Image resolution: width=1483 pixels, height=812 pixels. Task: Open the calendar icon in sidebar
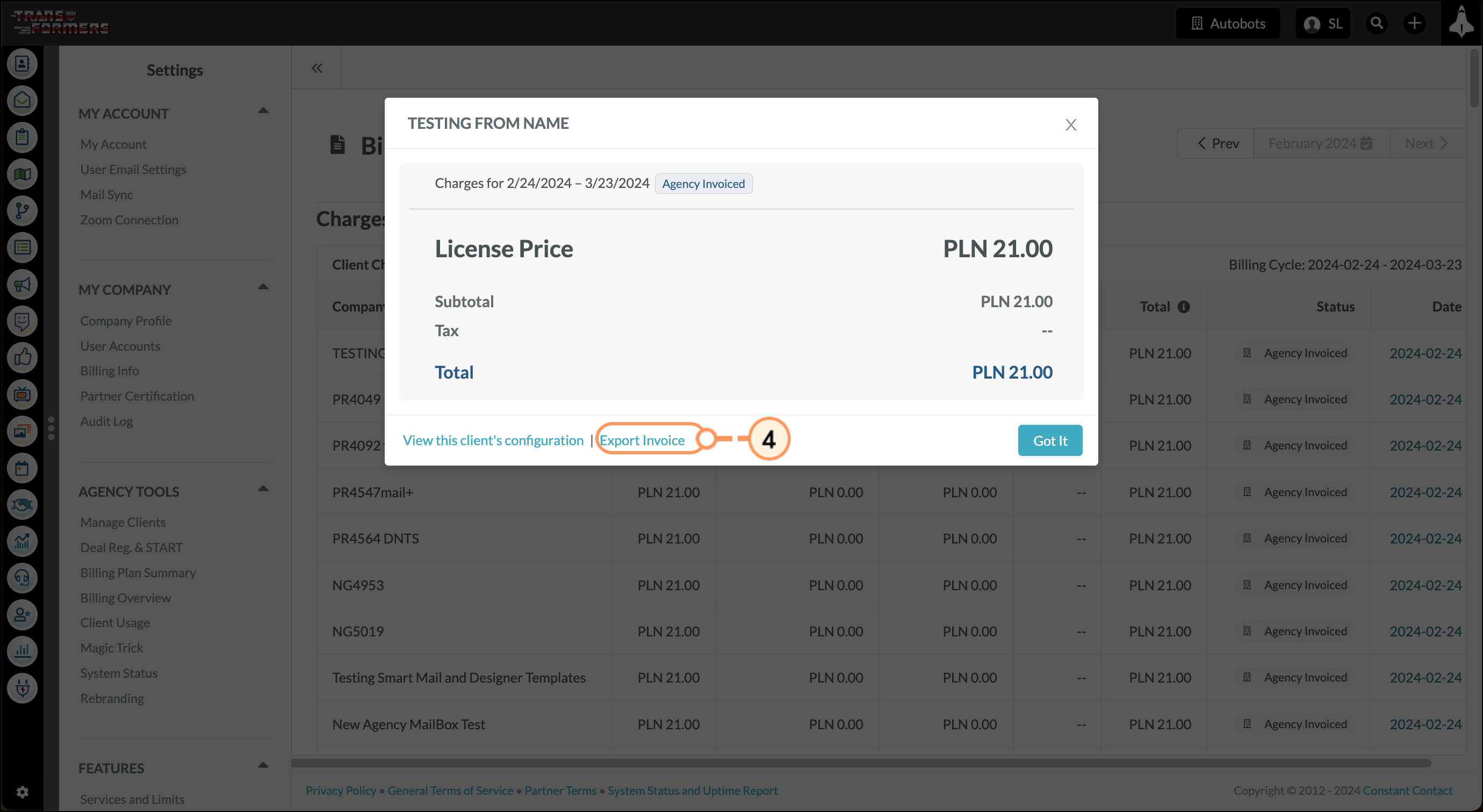click(x=22, y=468)
